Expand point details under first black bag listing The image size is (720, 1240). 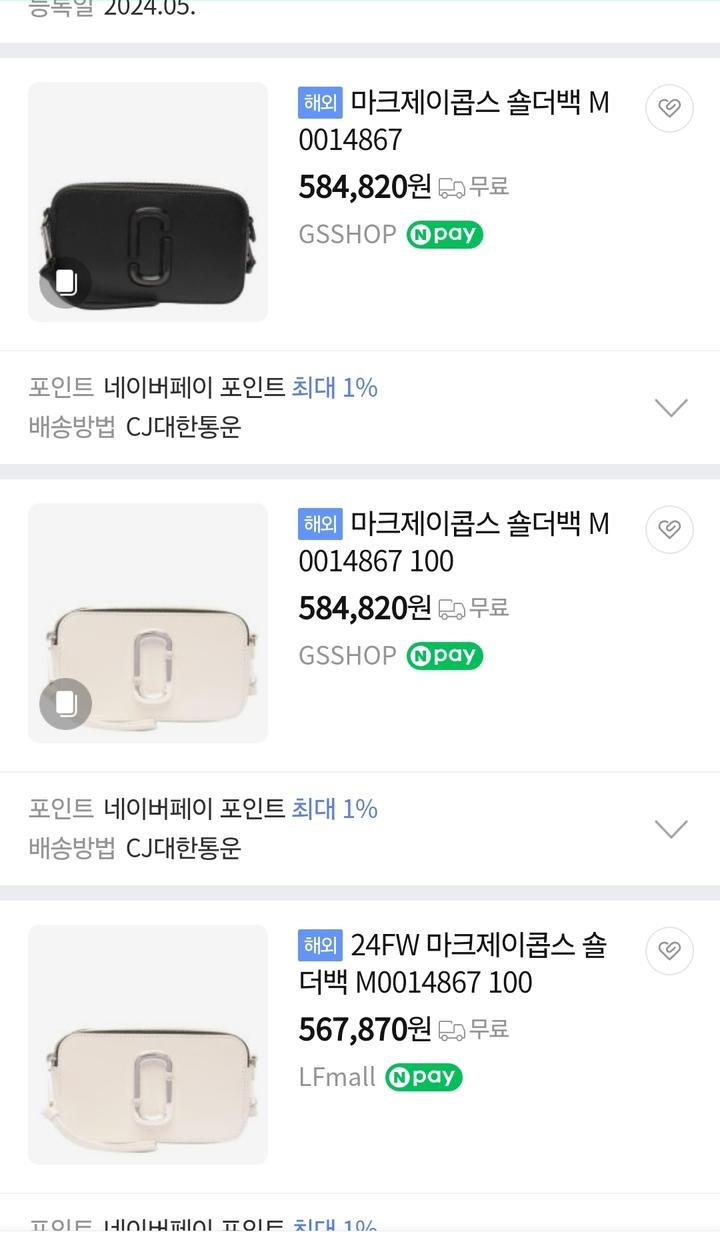pyautogui.click(x=670, y=407)
